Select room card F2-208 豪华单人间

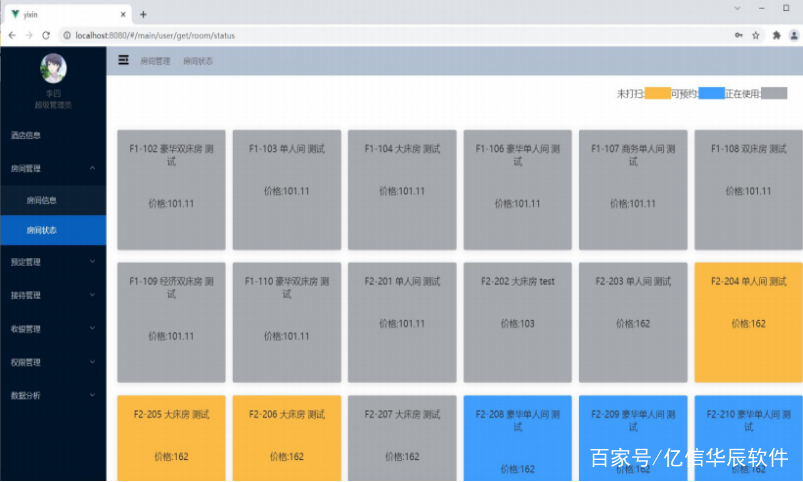point(517,438)
